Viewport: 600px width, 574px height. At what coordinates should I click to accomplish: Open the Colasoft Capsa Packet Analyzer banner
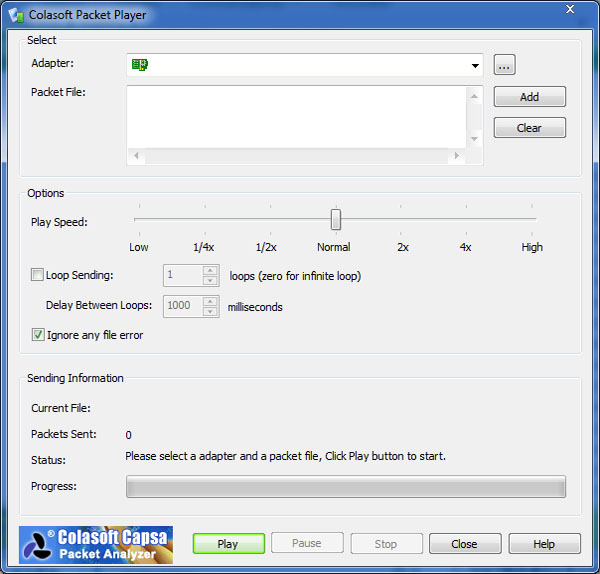coord(96,545)
